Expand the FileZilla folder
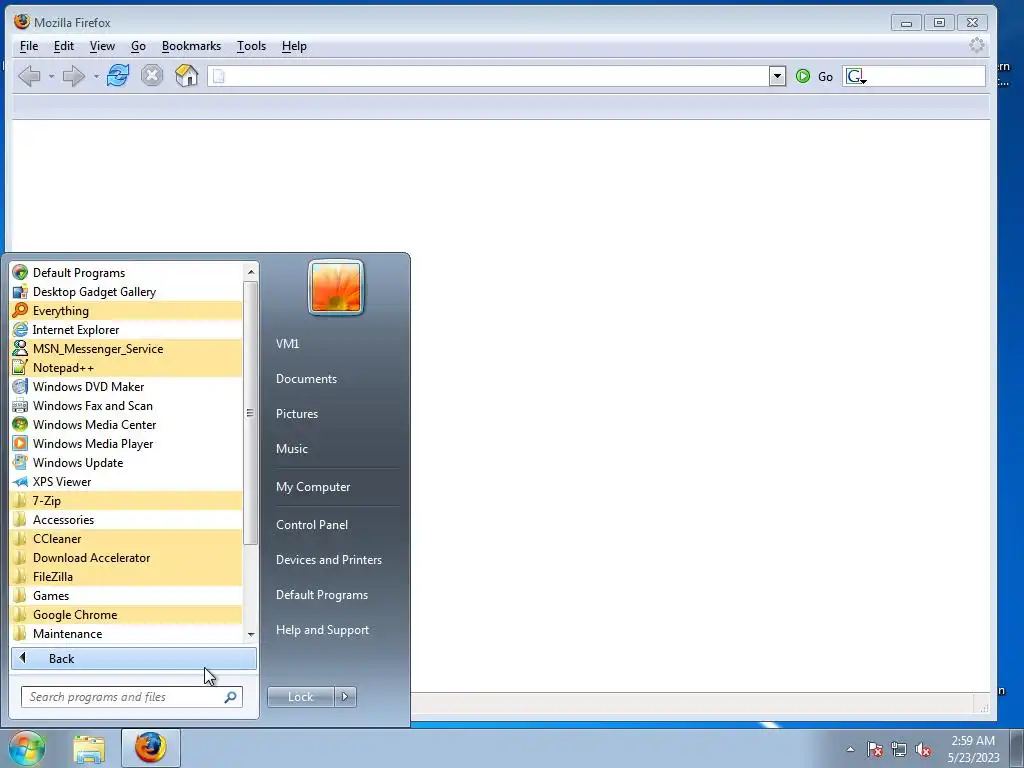This screenshot has width=1024, height=768. (127, 577)
